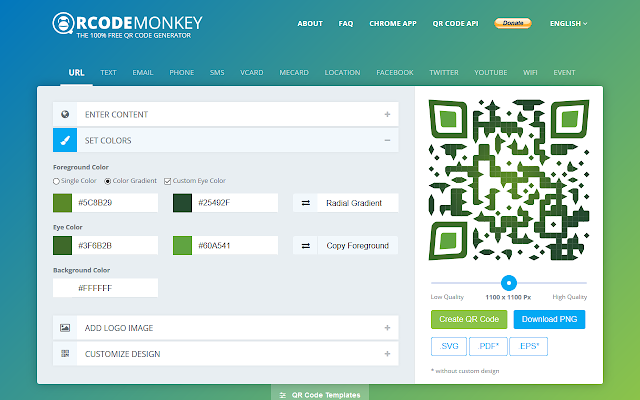
Task: Switch to the WIFI tab
Action: click(530, 73)
